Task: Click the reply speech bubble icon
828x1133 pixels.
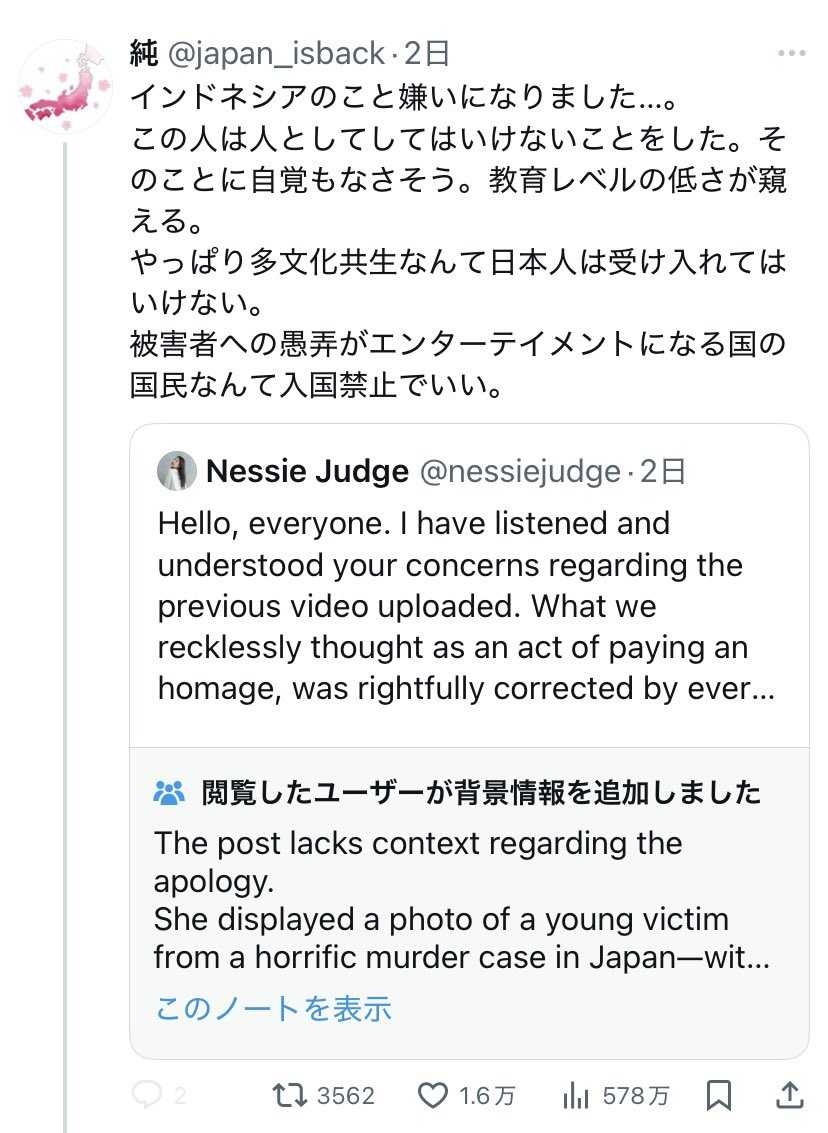Action: click(146, 1095)
